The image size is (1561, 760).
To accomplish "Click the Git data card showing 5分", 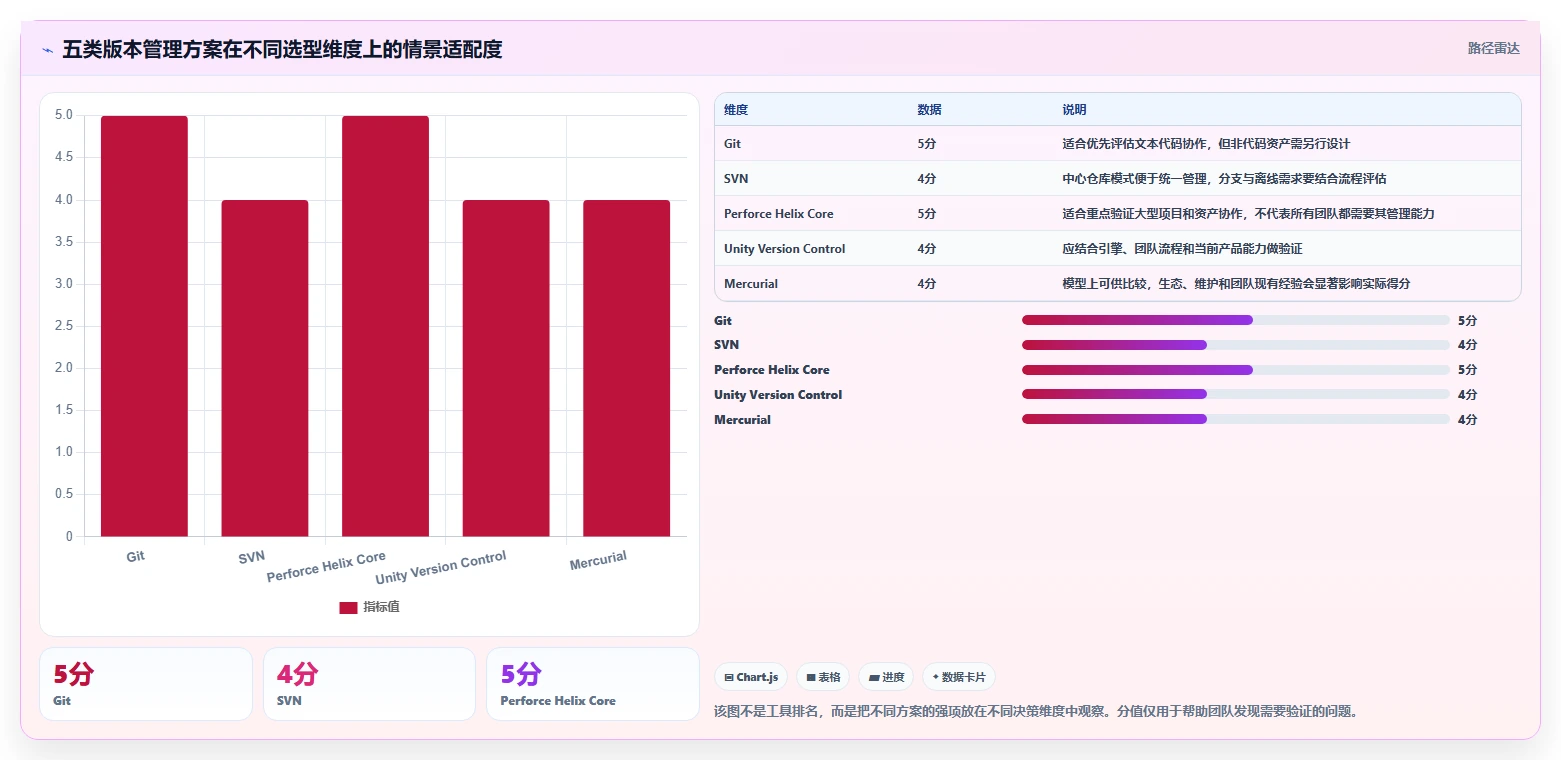I will tap(146, 684).
